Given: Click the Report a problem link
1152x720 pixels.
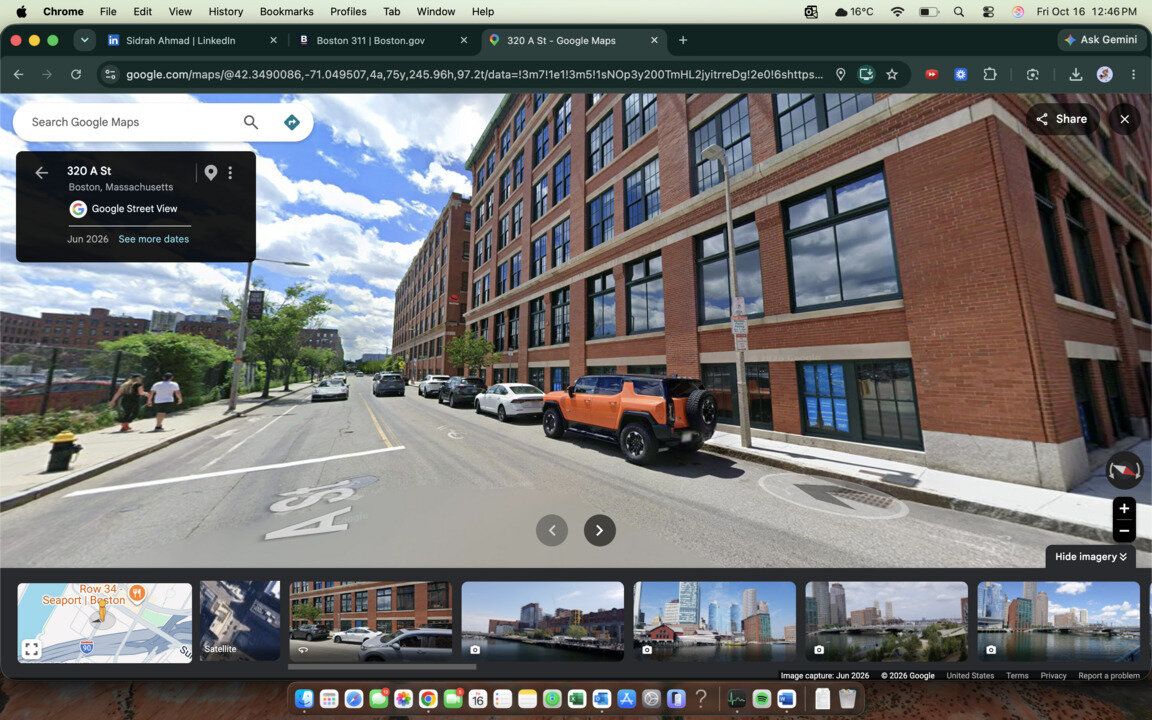Looking at the screenshot, I should 1109,675.
